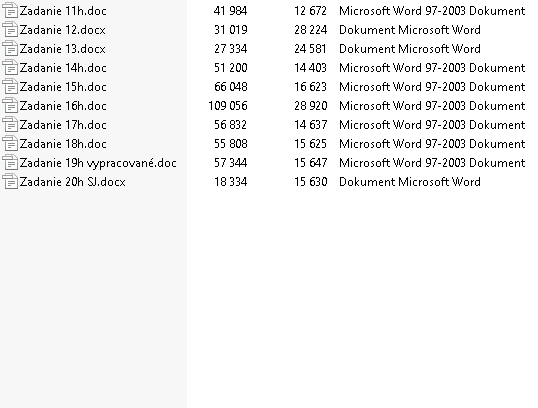Click the type text of Zadanie 13.docx
Screen dimensions: 538x408
coord(410,49)
